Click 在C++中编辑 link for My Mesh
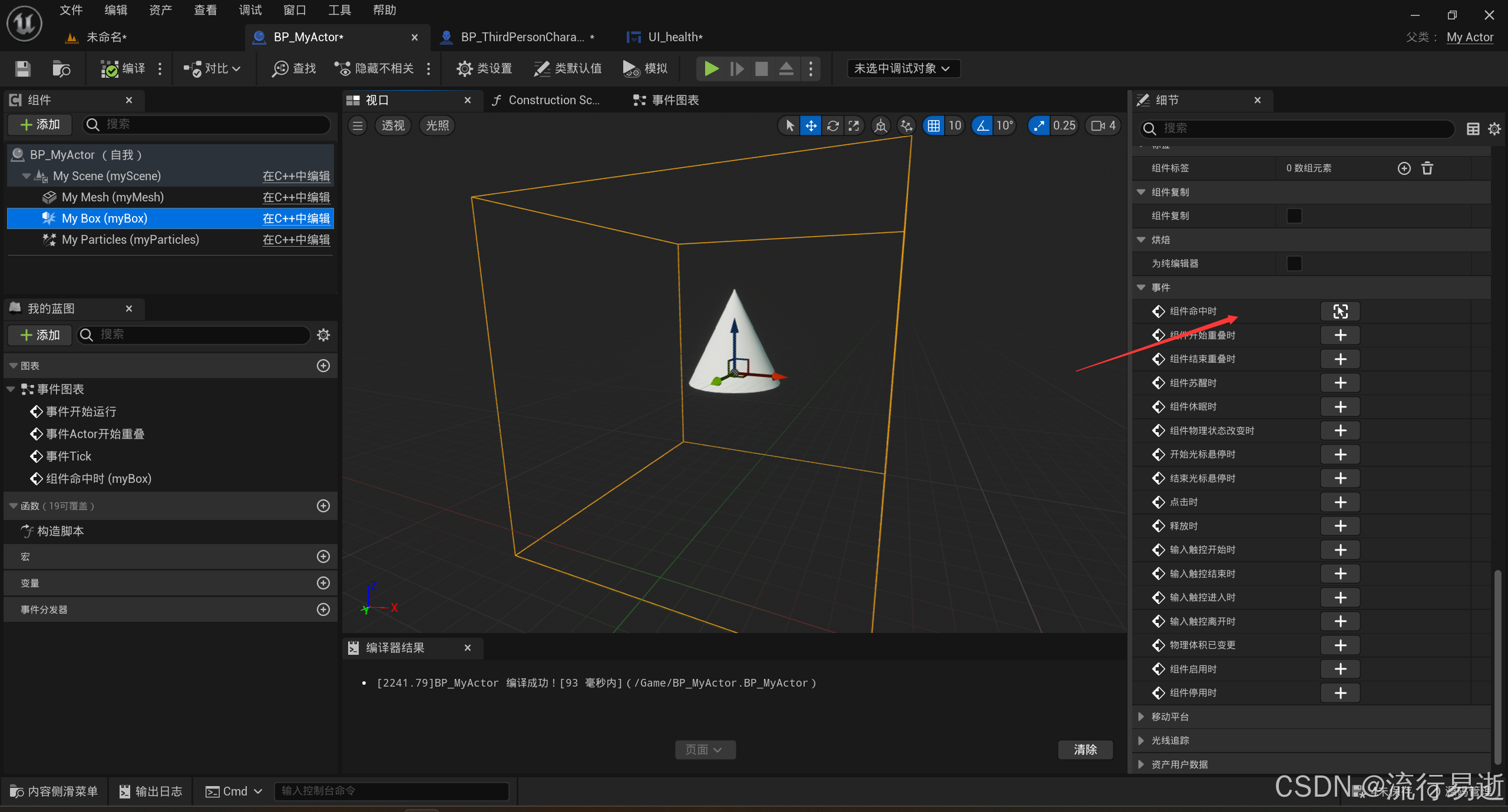The width and height of the screenshot is (1508, 812). coord(296,197)
